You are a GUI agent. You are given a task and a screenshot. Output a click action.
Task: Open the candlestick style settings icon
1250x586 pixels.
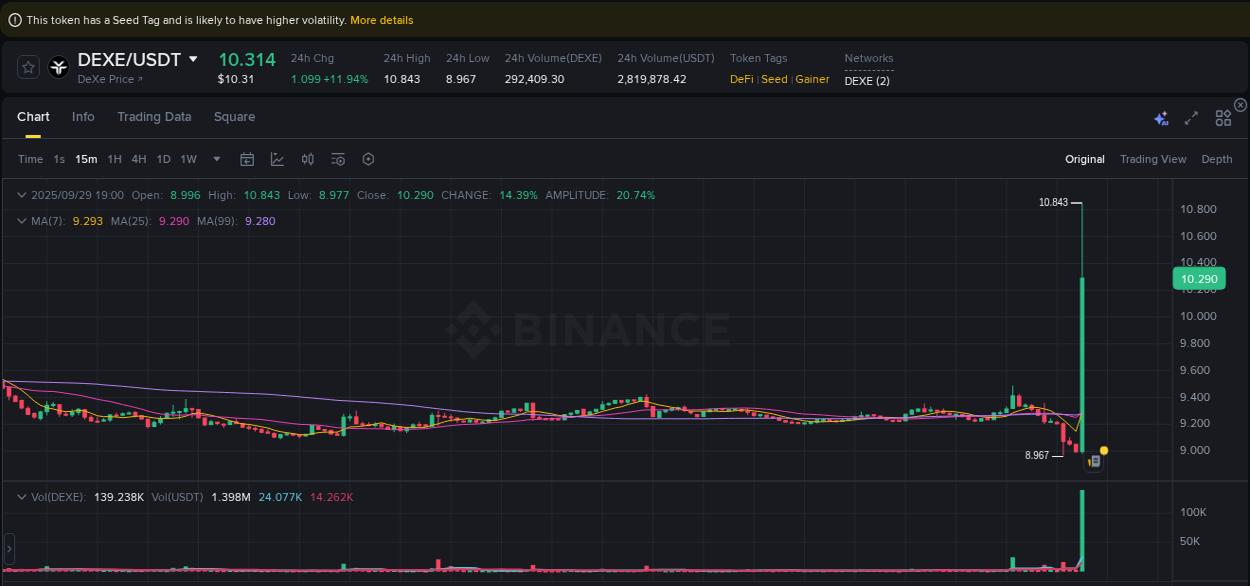(307, 158)
